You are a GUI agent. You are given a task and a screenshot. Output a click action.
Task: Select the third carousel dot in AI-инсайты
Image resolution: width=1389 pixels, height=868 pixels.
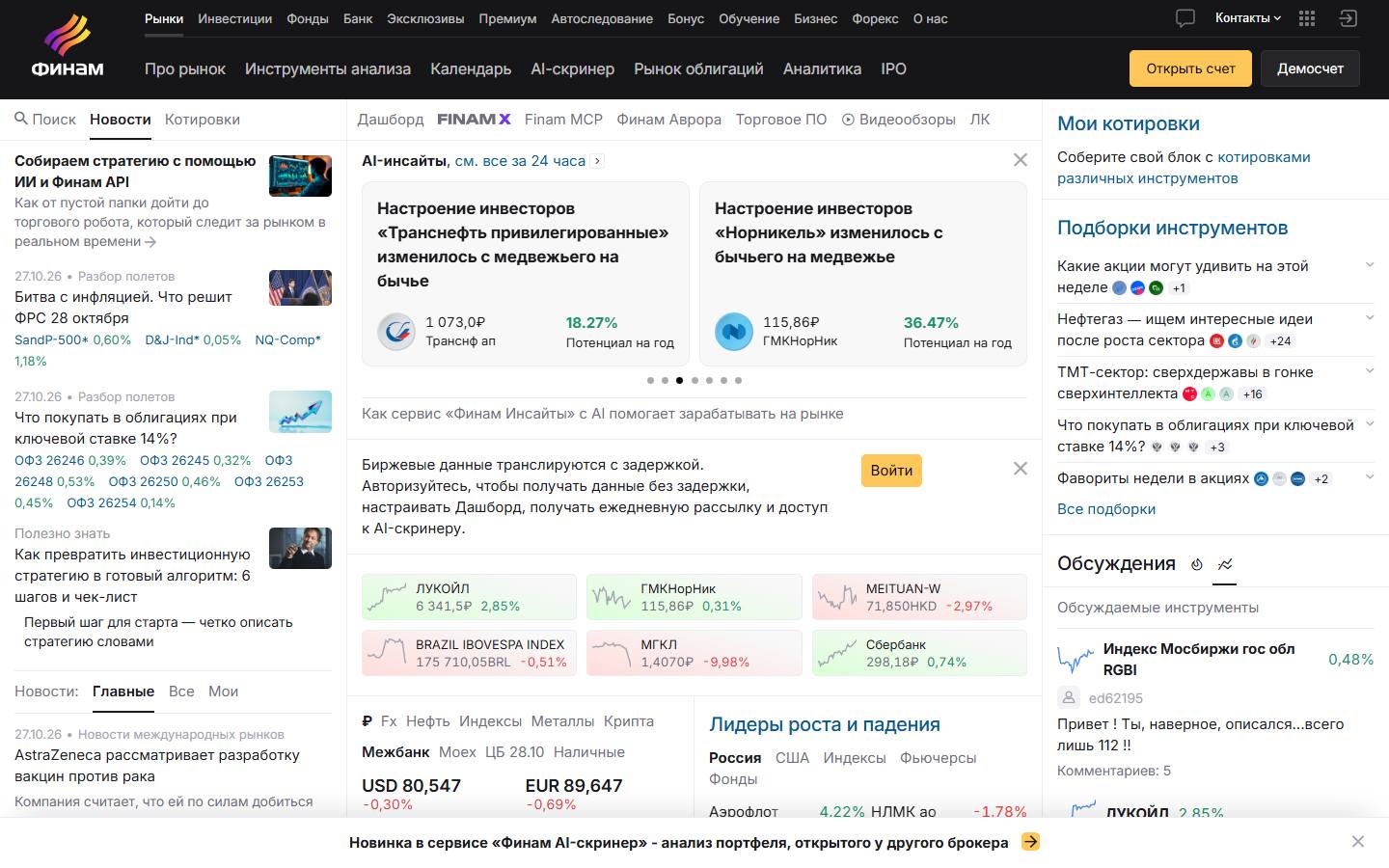(x=679, y=380)
